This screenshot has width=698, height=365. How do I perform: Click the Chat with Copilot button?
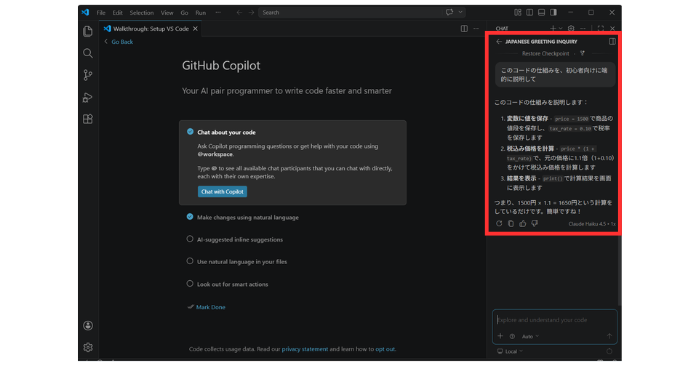(x=222, y=191)
